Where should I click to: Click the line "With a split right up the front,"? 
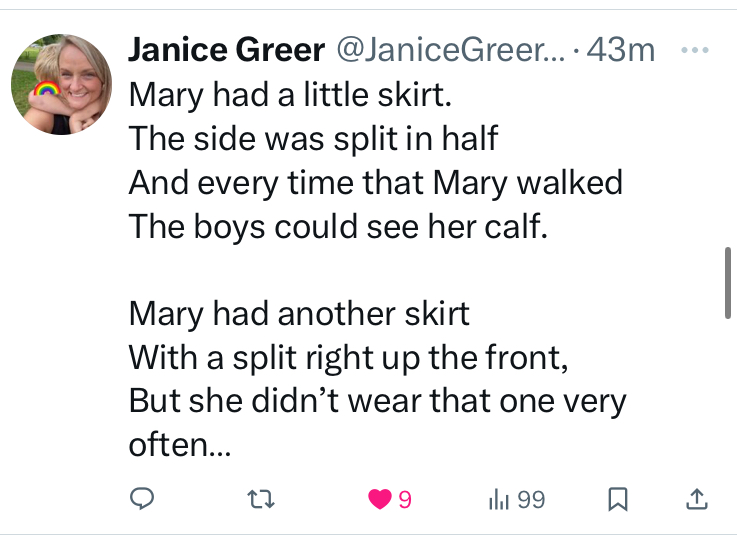click(349, 358)
